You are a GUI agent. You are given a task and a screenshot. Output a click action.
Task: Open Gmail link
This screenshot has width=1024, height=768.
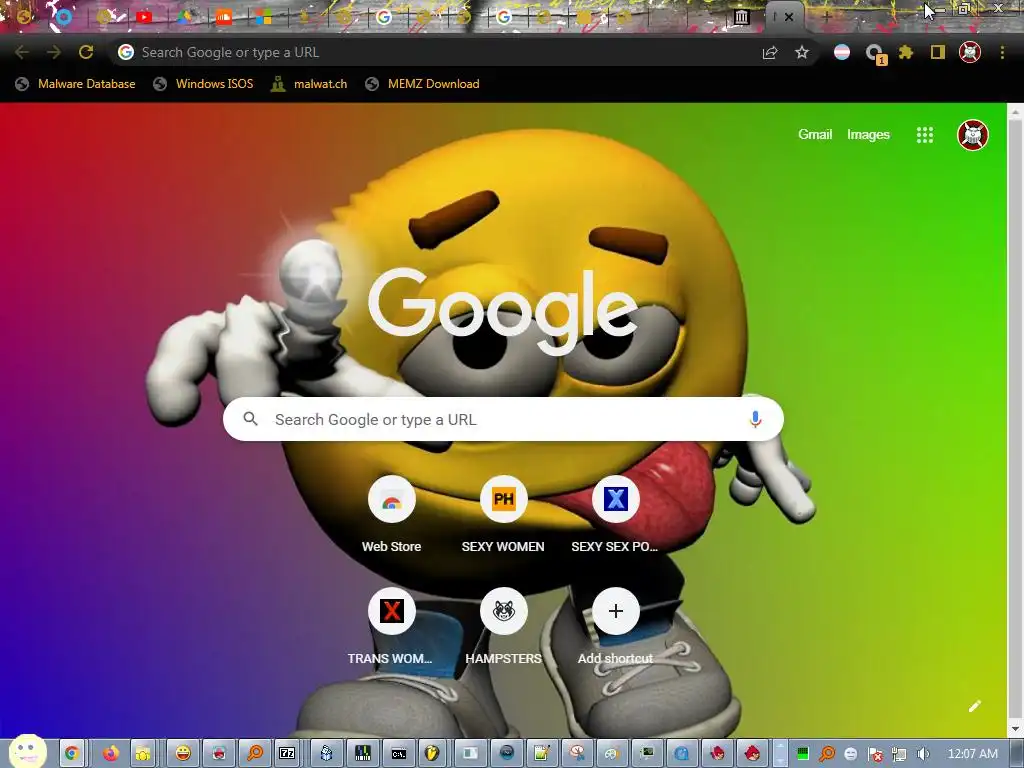click(x=814, y=135)
